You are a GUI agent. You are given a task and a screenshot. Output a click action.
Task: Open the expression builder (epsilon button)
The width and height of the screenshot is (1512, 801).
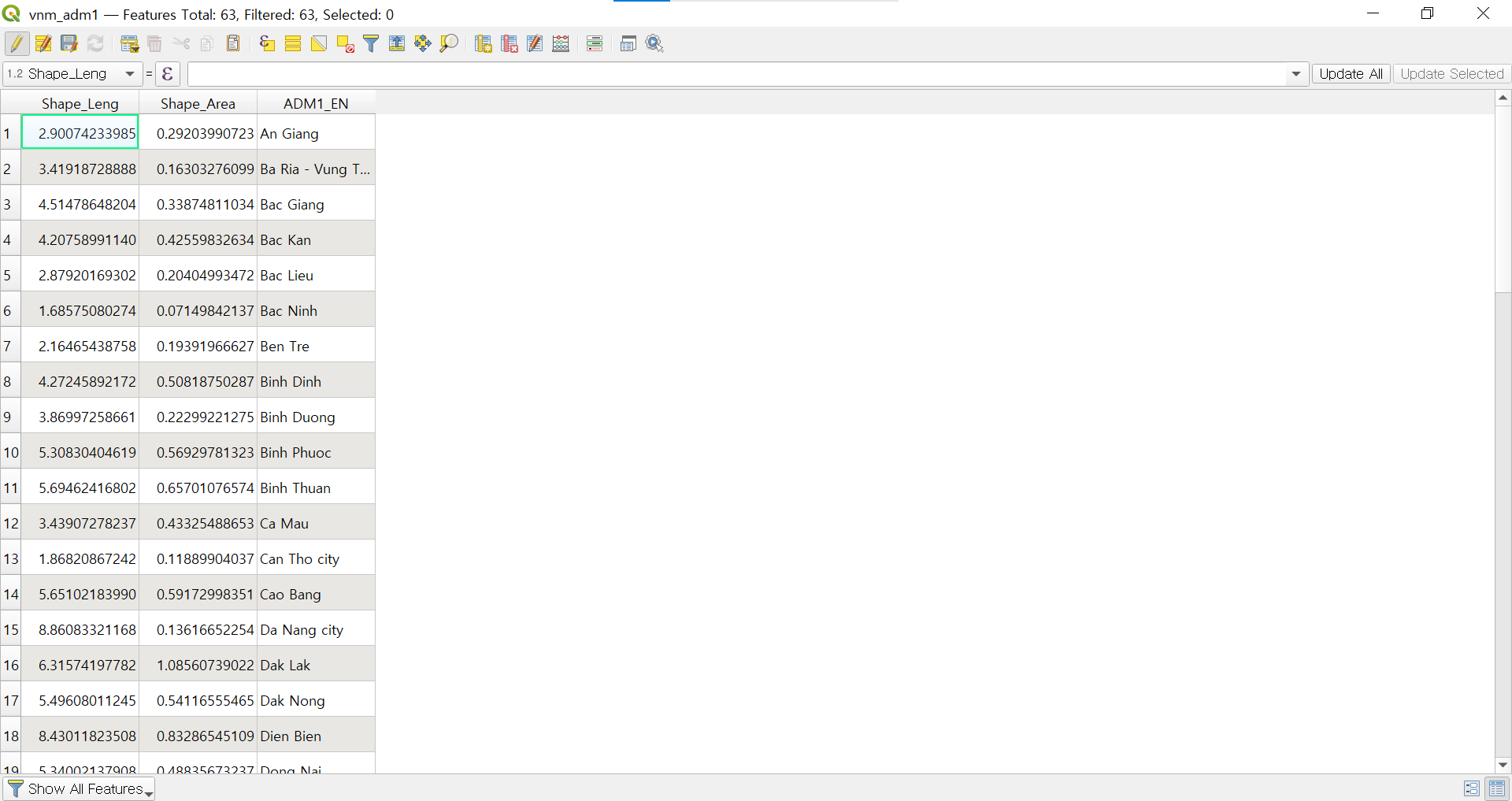coord(168,74)
